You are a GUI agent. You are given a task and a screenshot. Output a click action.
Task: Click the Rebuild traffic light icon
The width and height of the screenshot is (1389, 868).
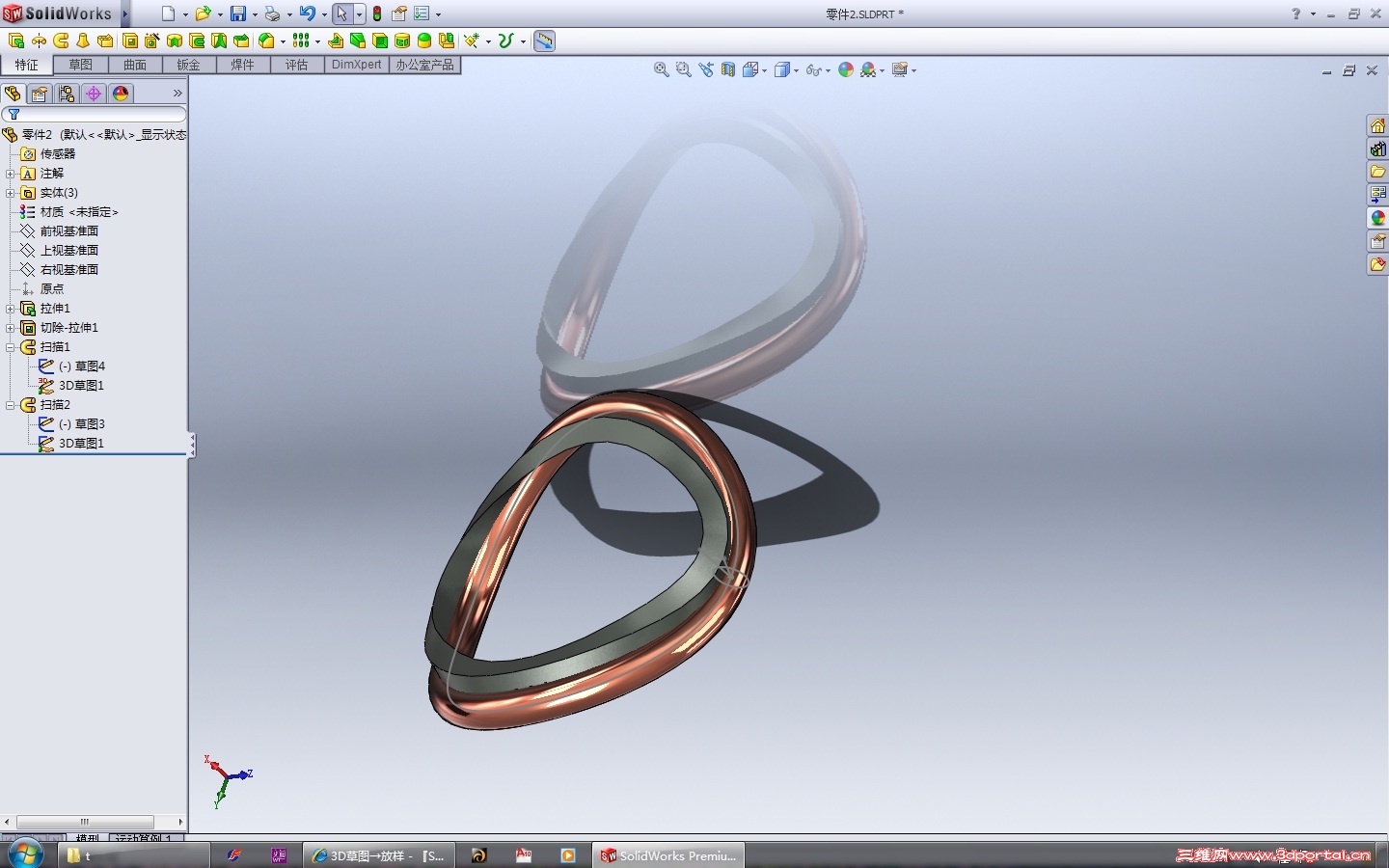(377, 14)
